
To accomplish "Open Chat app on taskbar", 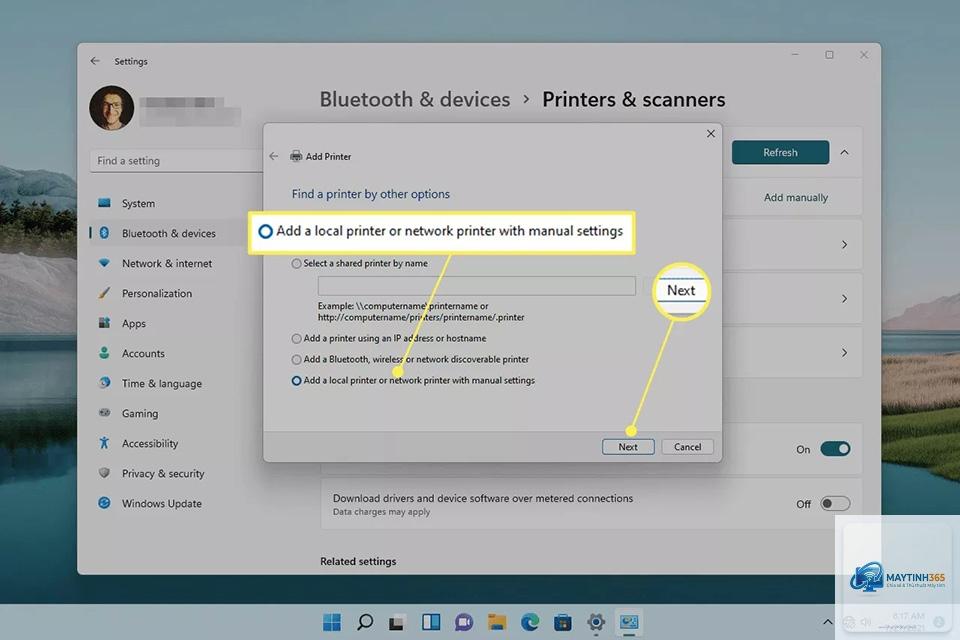I will coord(464,622).
